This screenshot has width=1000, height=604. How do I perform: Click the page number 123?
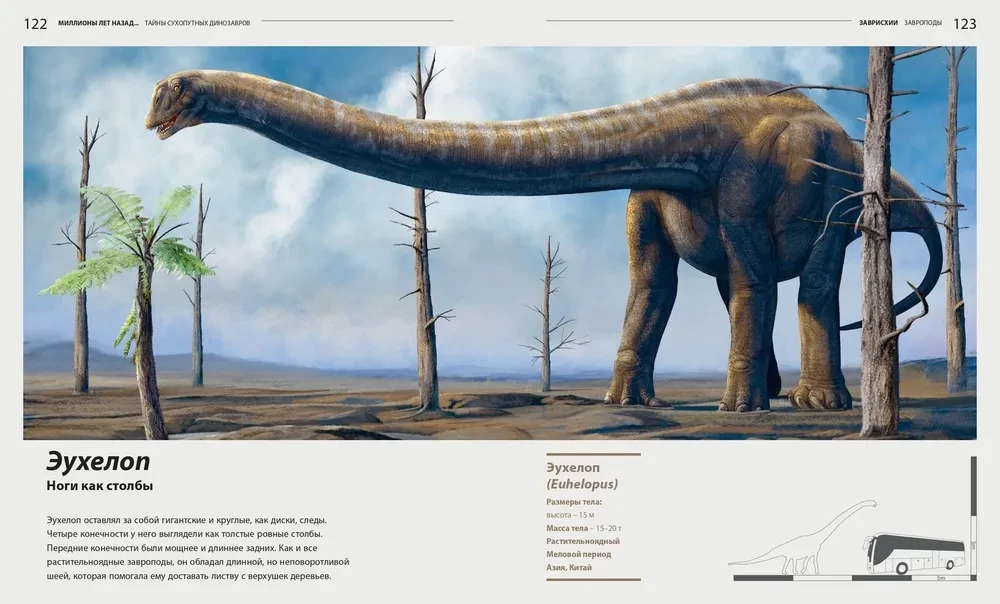point(964,24)
